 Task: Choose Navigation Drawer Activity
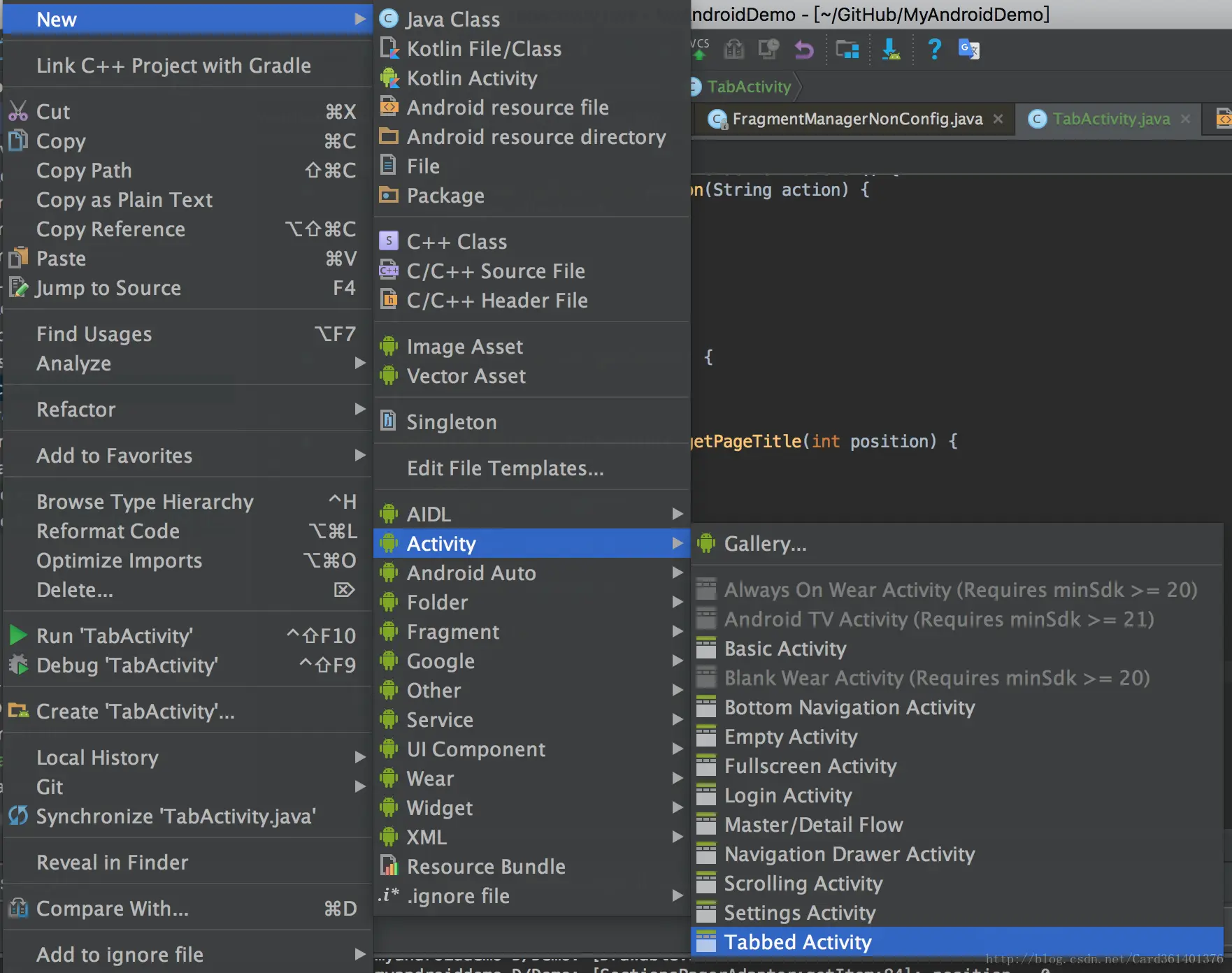pyautogui.click(x=957, y=853)
